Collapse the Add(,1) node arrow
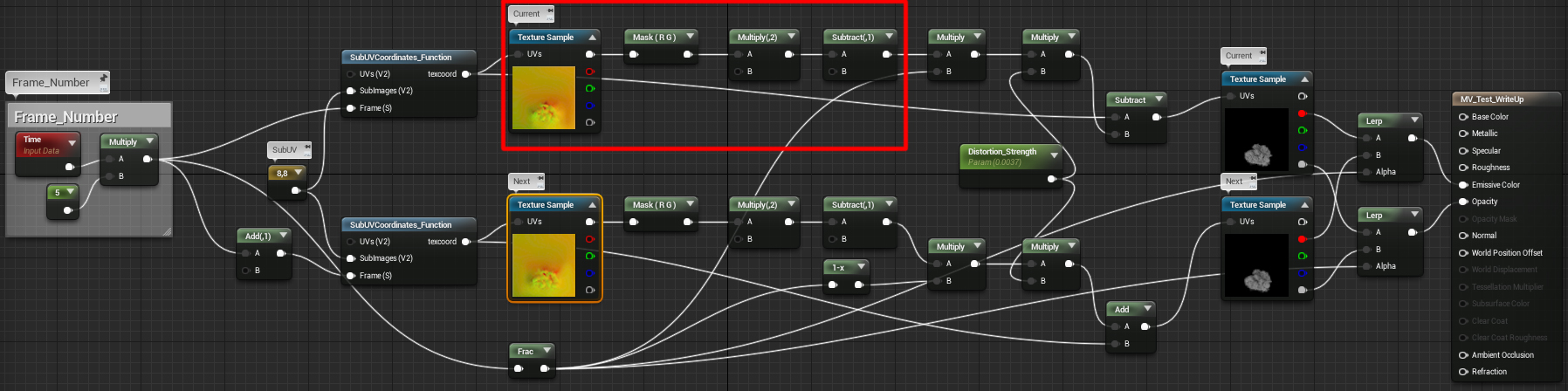1568x391 pixels. click(283, 236)
